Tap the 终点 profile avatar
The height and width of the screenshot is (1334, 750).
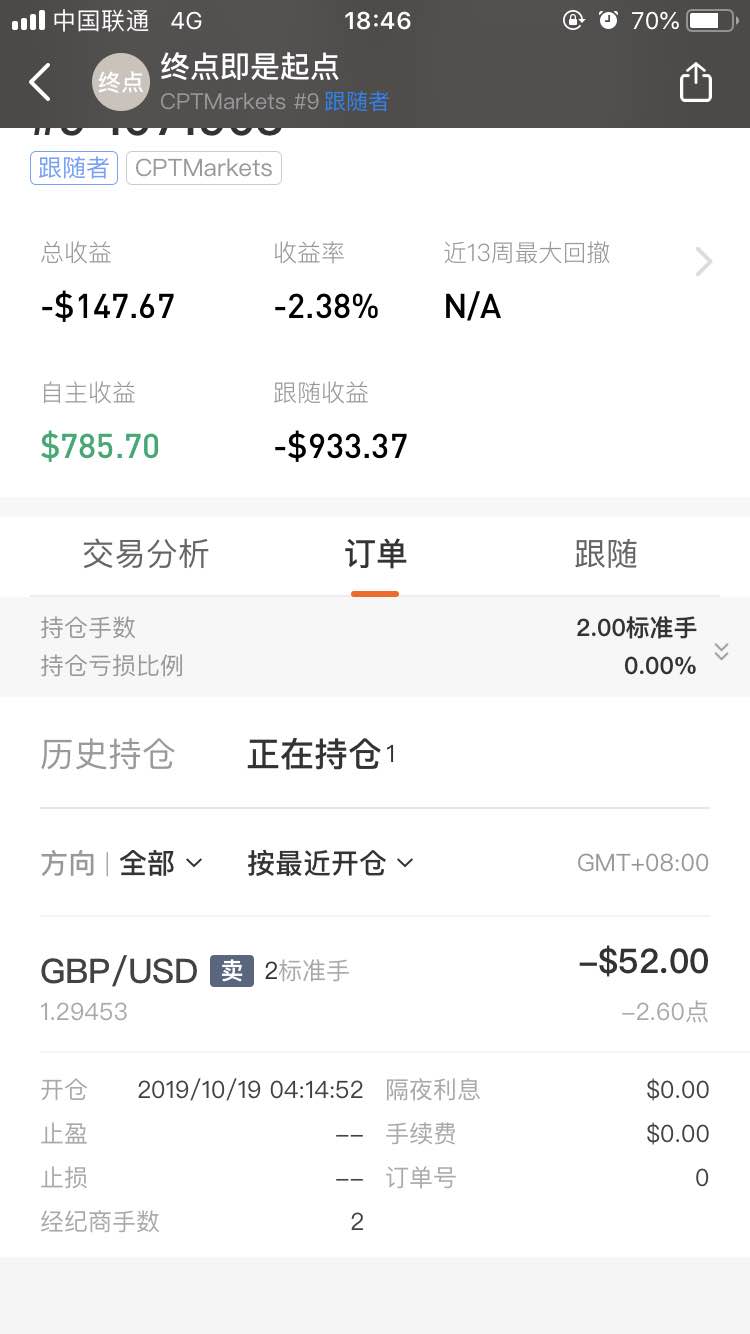120,82
